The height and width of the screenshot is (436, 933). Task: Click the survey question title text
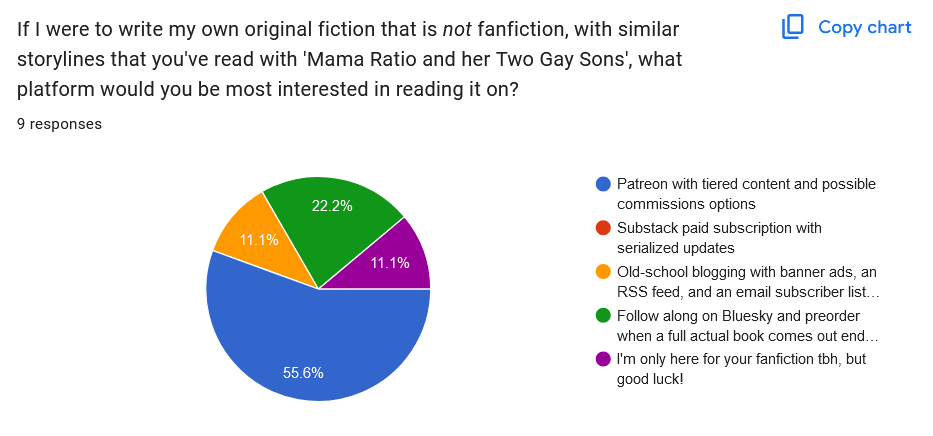[x=350, y=58]
